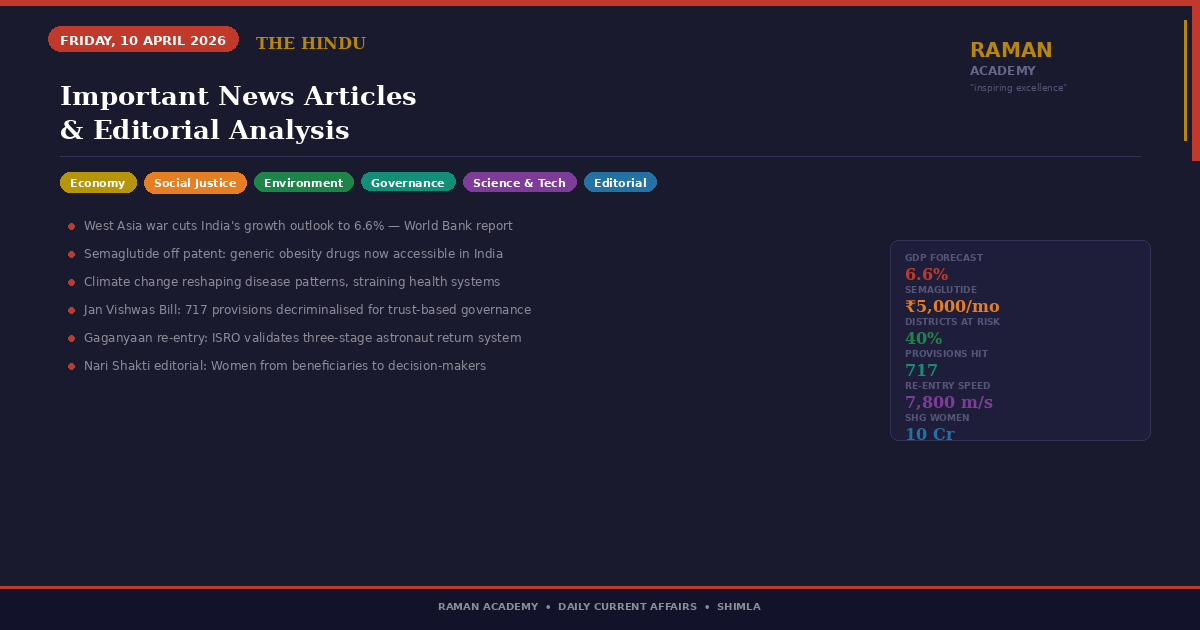Viewport: 1200px width, 630px height.
Task: Switch to the Editorial tag
Action: click(x=620, y=183)
